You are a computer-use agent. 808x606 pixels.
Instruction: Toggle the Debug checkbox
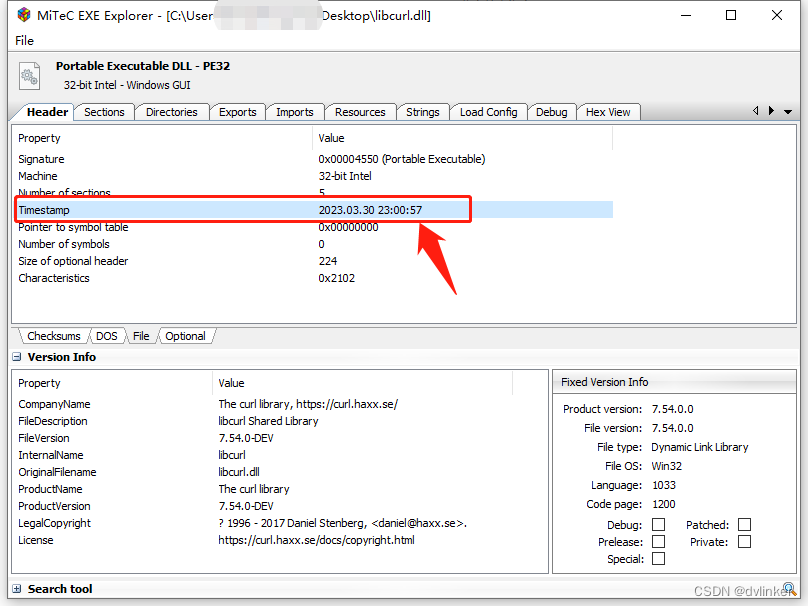tap(658, 525)
